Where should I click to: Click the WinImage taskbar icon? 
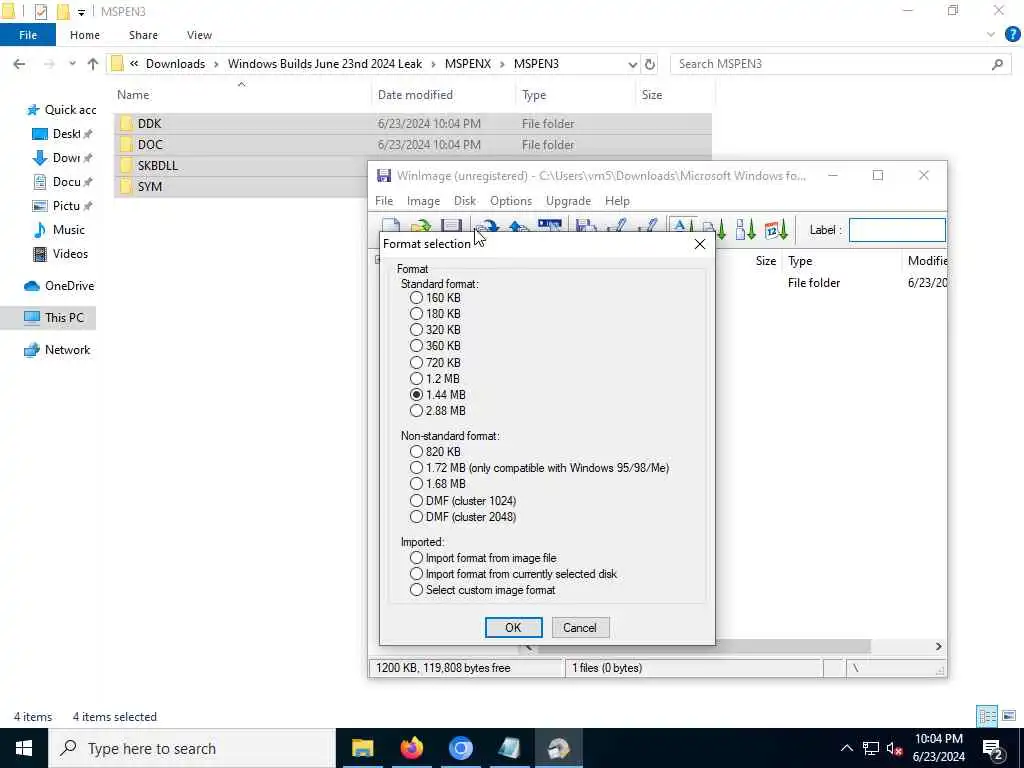click(558, 748)
